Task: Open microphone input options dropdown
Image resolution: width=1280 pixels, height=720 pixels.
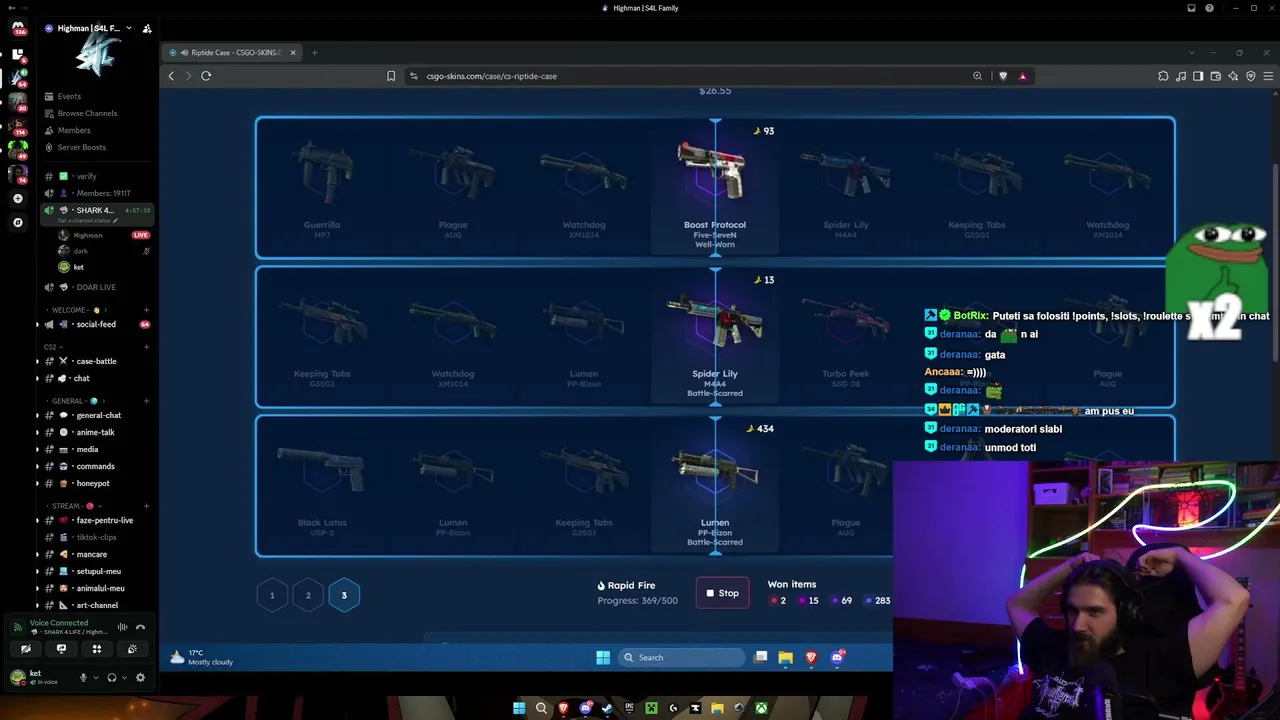Action: (96, 677)
